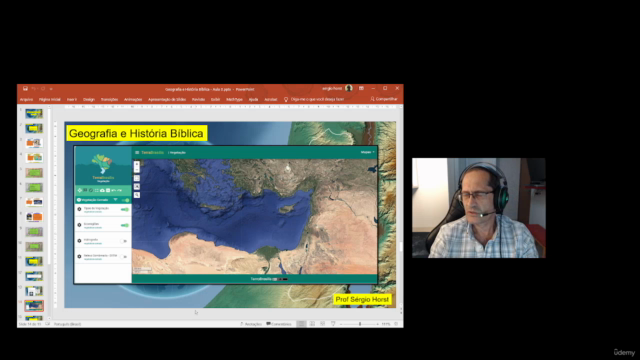Select slide 3 thumbnail
The height and width of the screenshot is (360, 640).
tap(34, 143)
